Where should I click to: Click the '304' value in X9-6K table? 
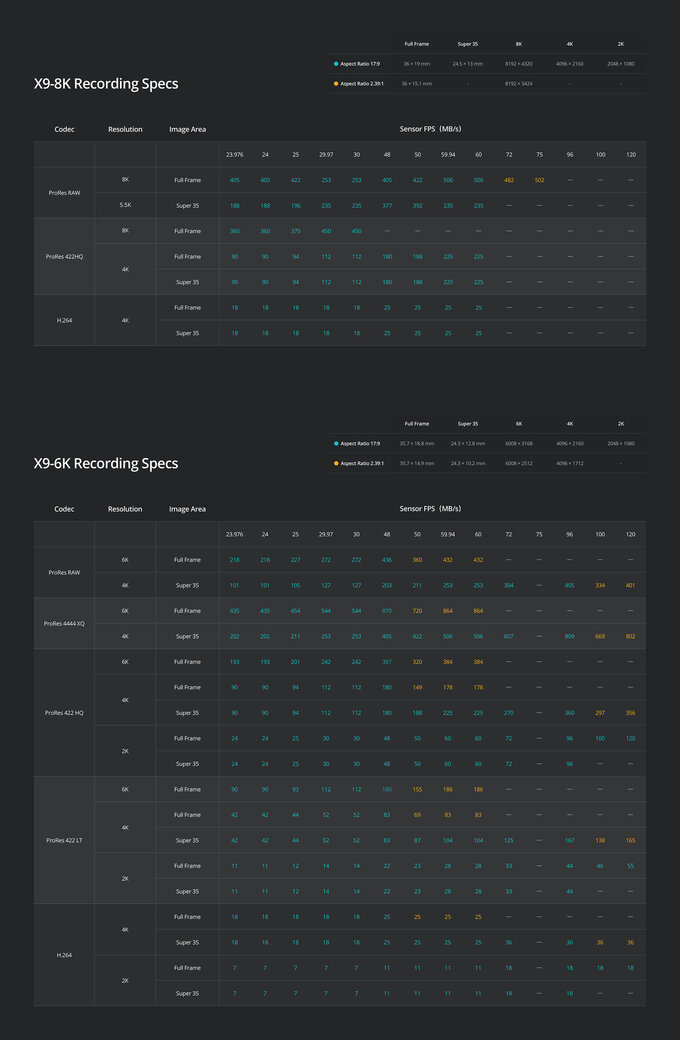tap(509, 586)
